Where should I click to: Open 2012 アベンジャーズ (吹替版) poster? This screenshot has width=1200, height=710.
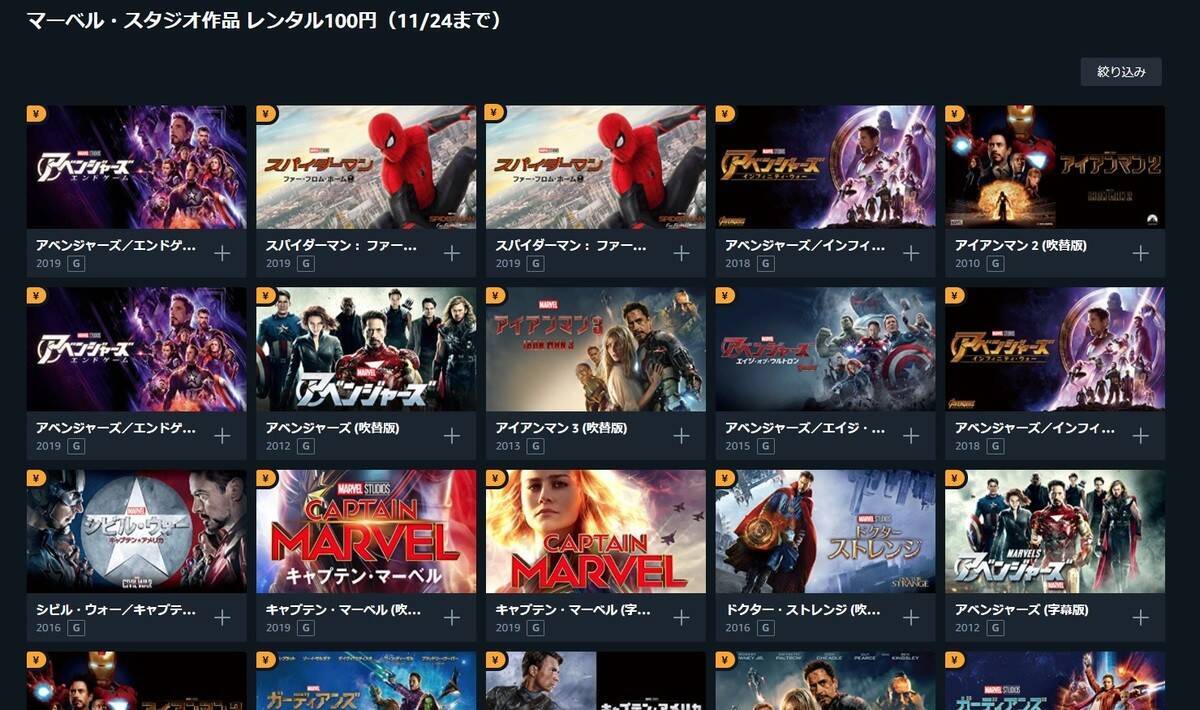click(366, 349)
